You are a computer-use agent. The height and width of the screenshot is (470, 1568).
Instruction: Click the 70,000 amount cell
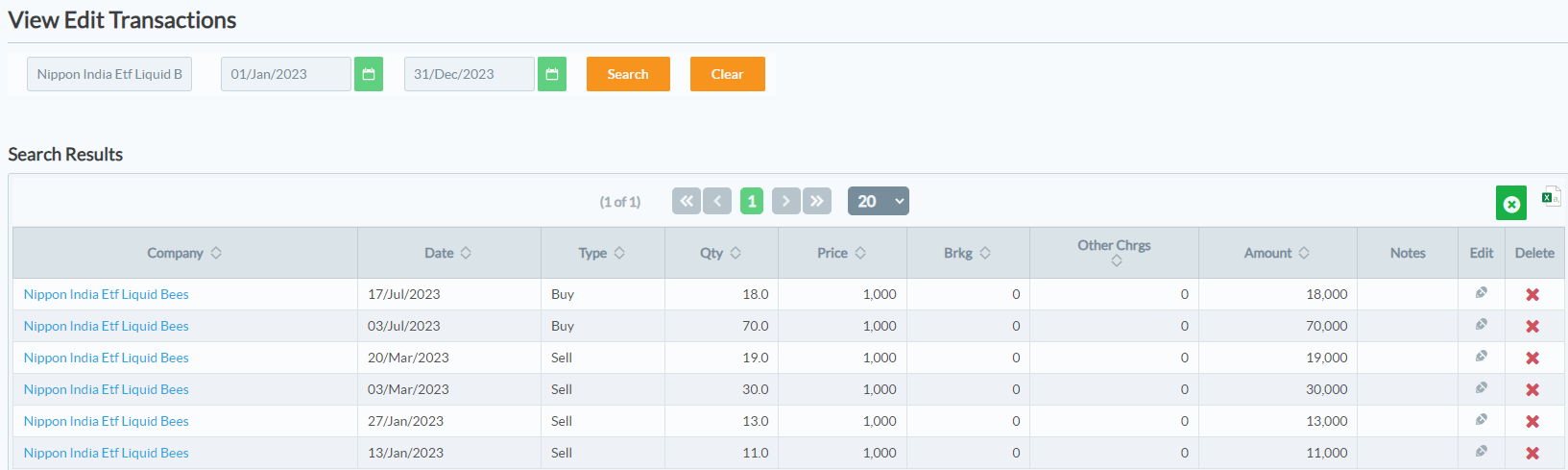click(1278, 326)
